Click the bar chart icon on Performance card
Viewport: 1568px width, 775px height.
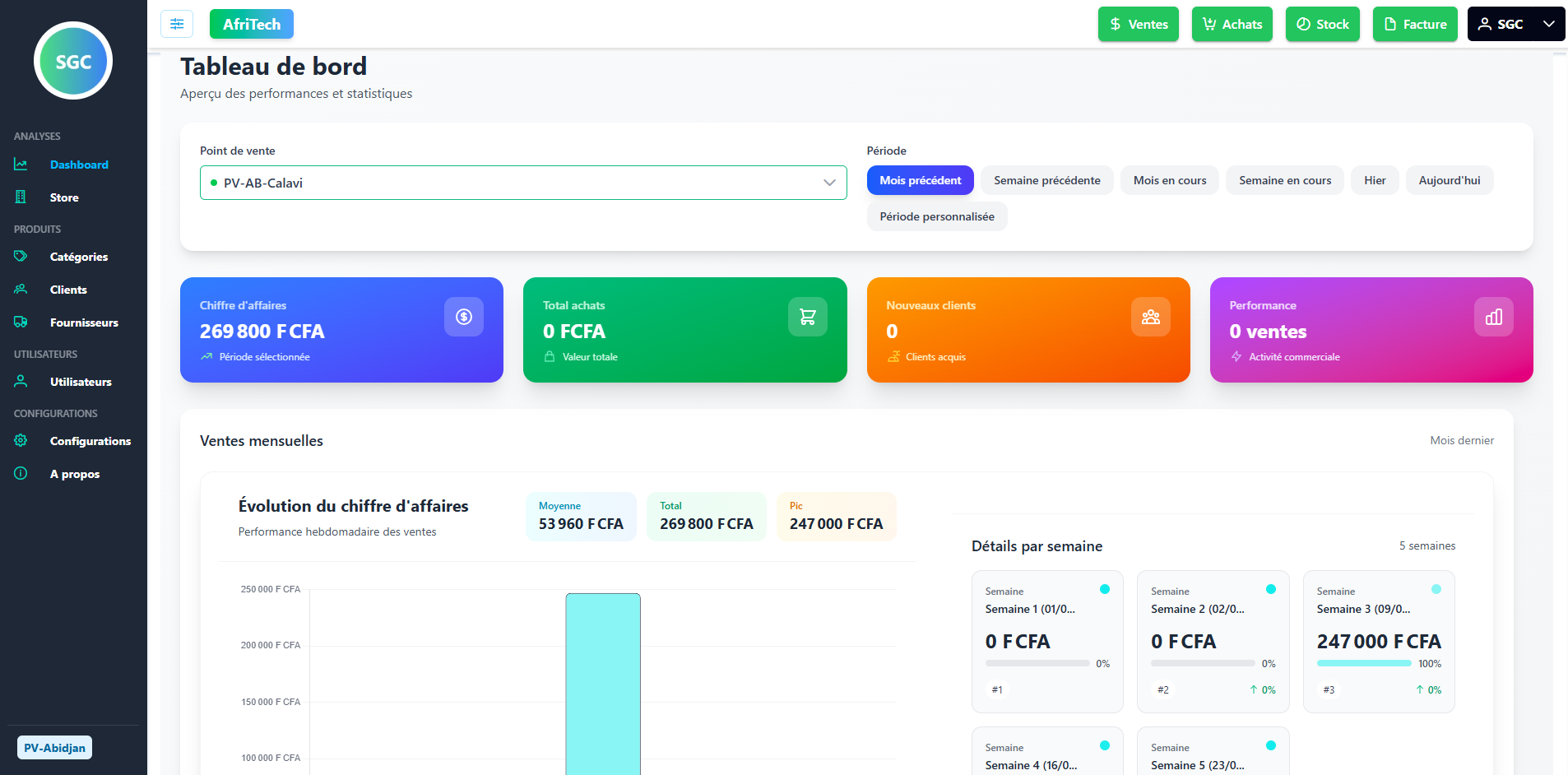pyautogui.click(x=1494, y=317)
